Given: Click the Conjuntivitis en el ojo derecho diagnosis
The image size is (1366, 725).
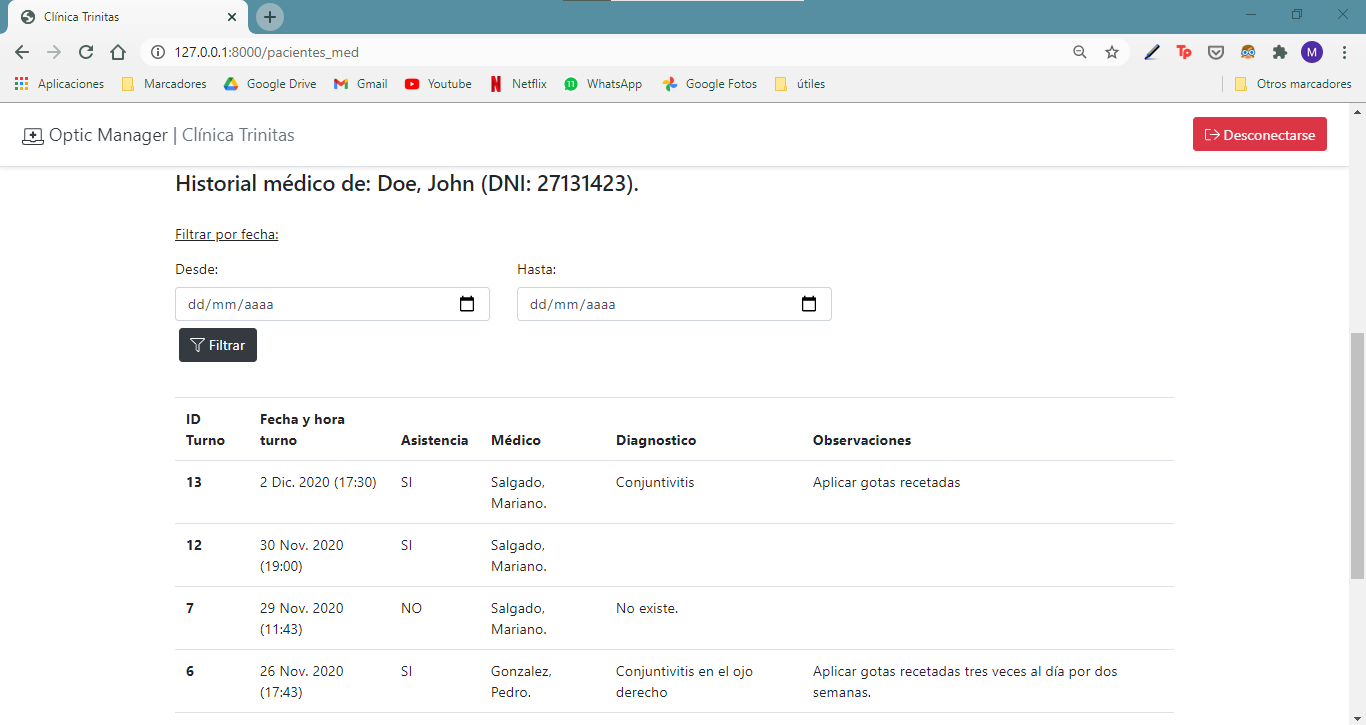Looking at the screenshot, I should [683, 681].
